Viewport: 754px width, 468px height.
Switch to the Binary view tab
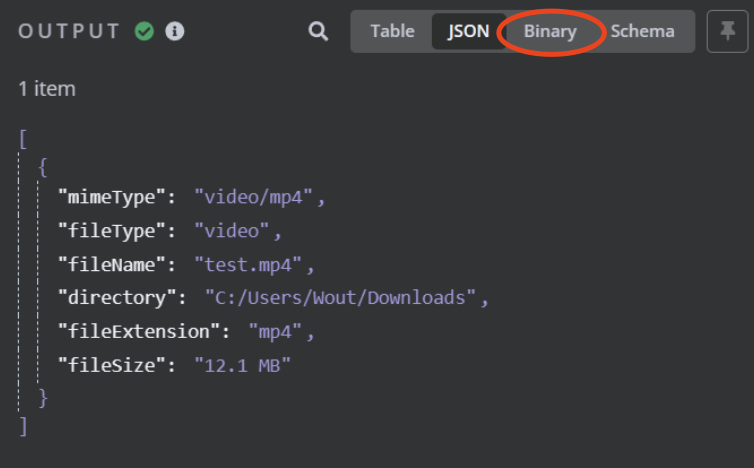(550, 32)
